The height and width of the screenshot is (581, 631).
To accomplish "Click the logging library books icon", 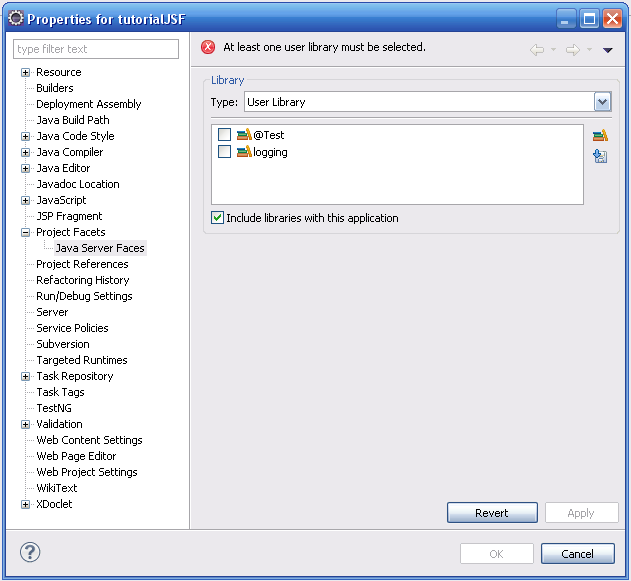I will point(244,152).
